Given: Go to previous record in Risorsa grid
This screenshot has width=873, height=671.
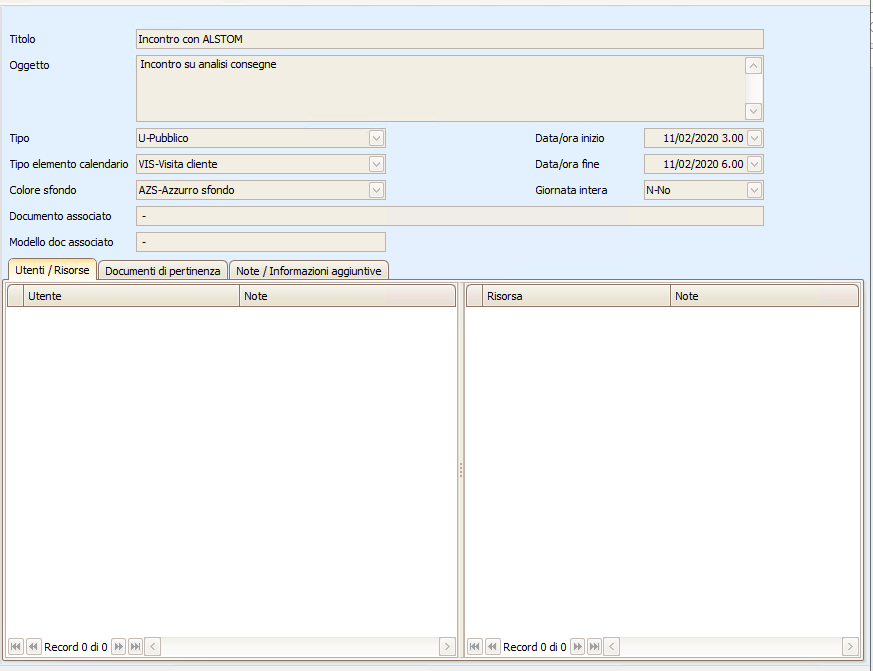Looking at the screenshot, I should (492, 647).
